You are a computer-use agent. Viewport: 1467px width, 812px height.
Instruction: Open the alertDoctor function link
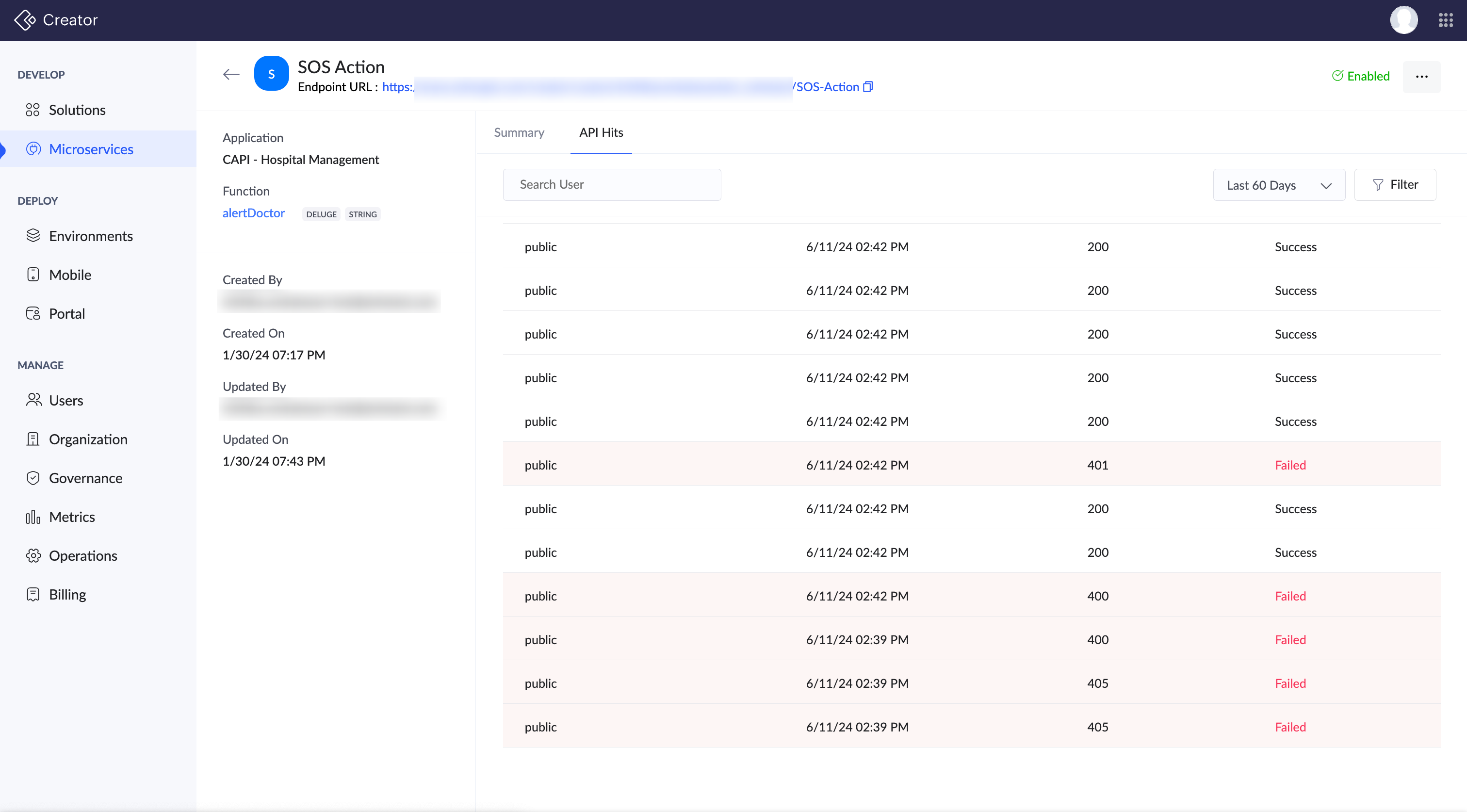coord(253,213)
